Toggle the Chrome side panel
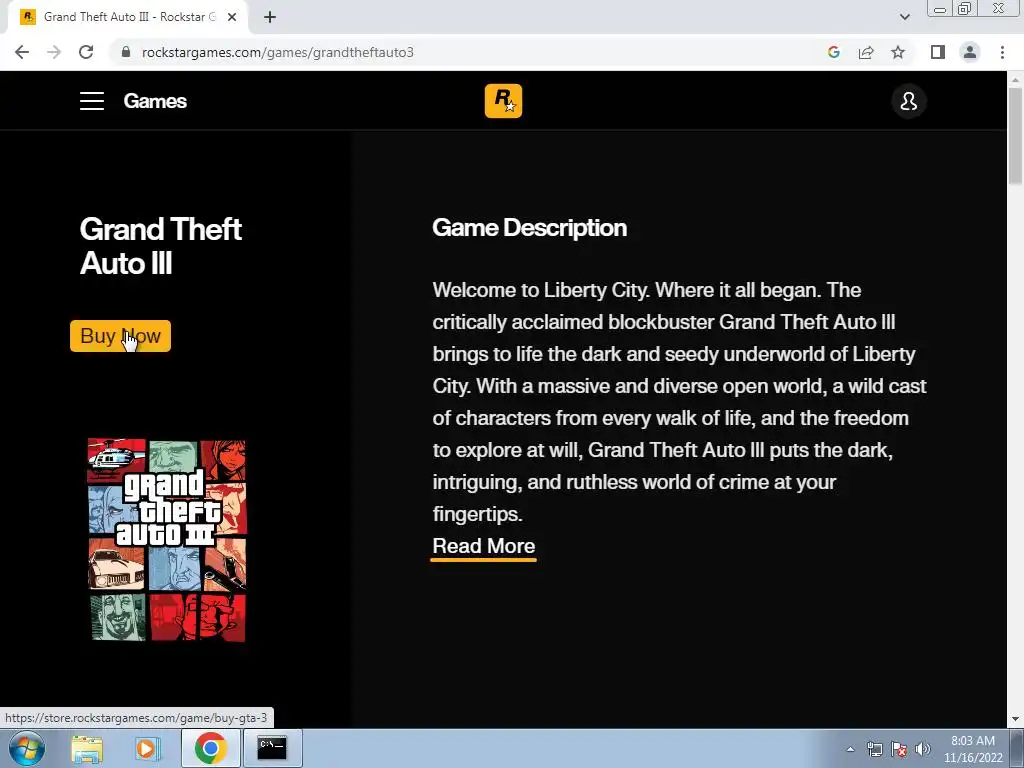 click(938, 52)
